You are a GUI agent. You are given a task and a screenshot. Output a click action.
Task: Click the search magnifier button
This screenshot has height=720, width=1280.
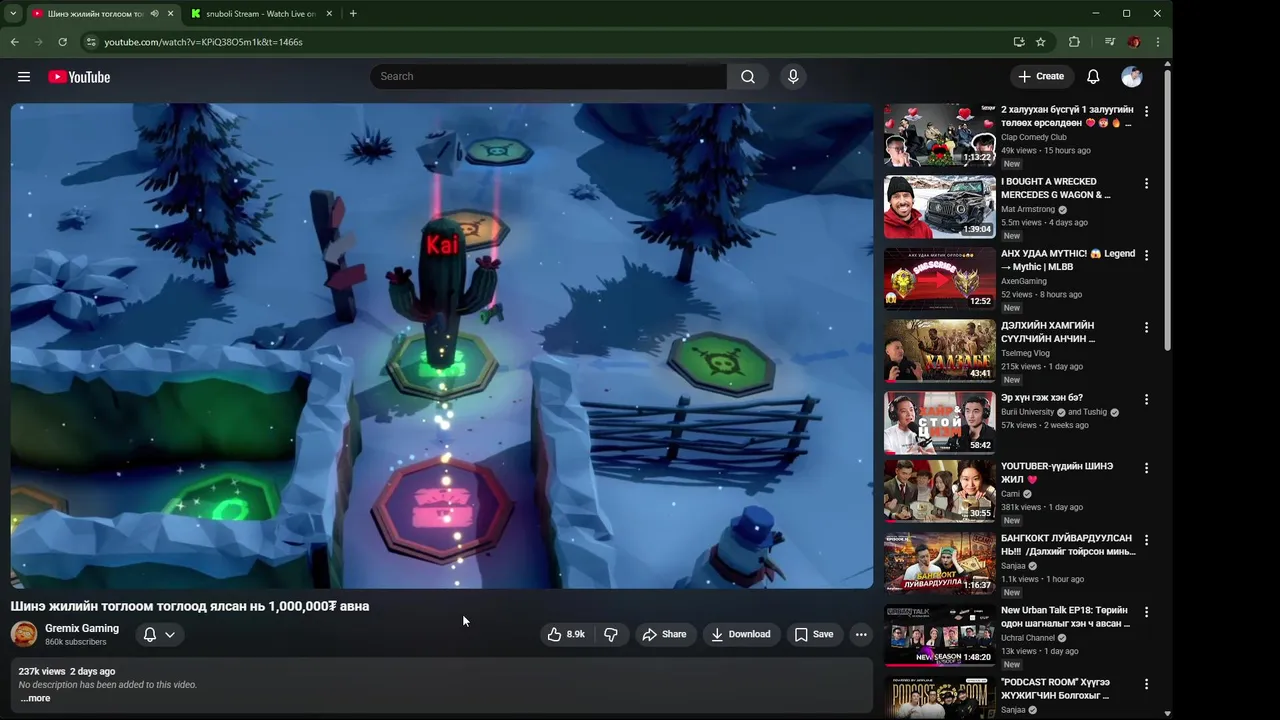(x=748, y=77)
